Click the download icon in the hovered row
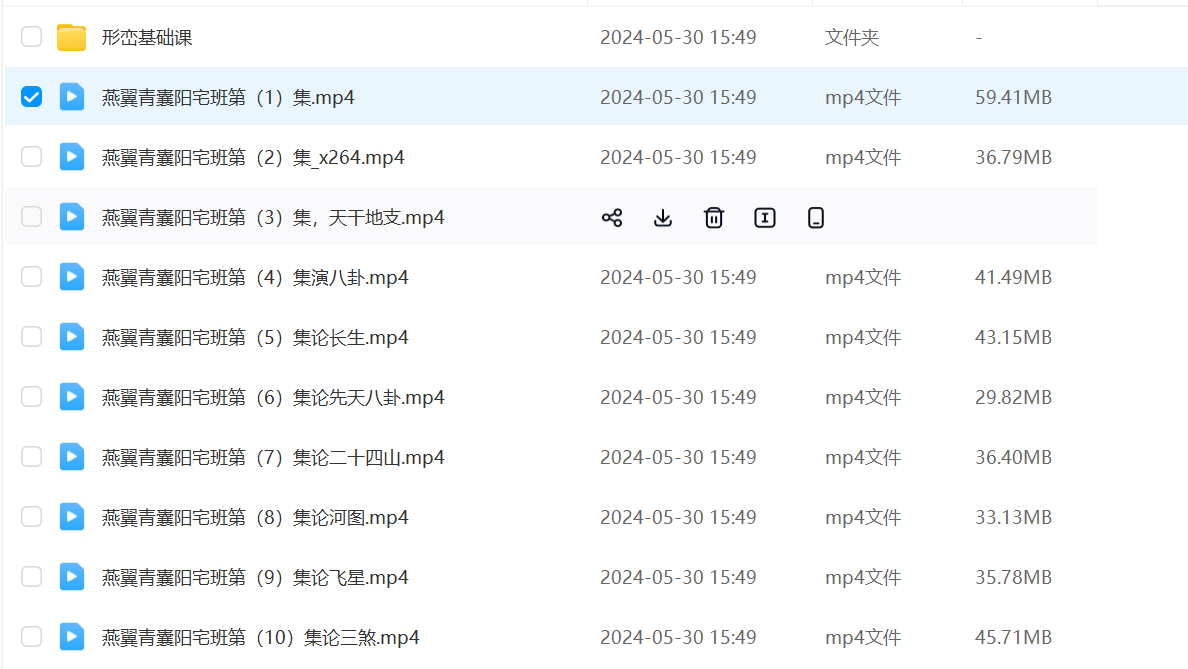The height and width of the screenshot is (669, 1188). click(663, 218)
